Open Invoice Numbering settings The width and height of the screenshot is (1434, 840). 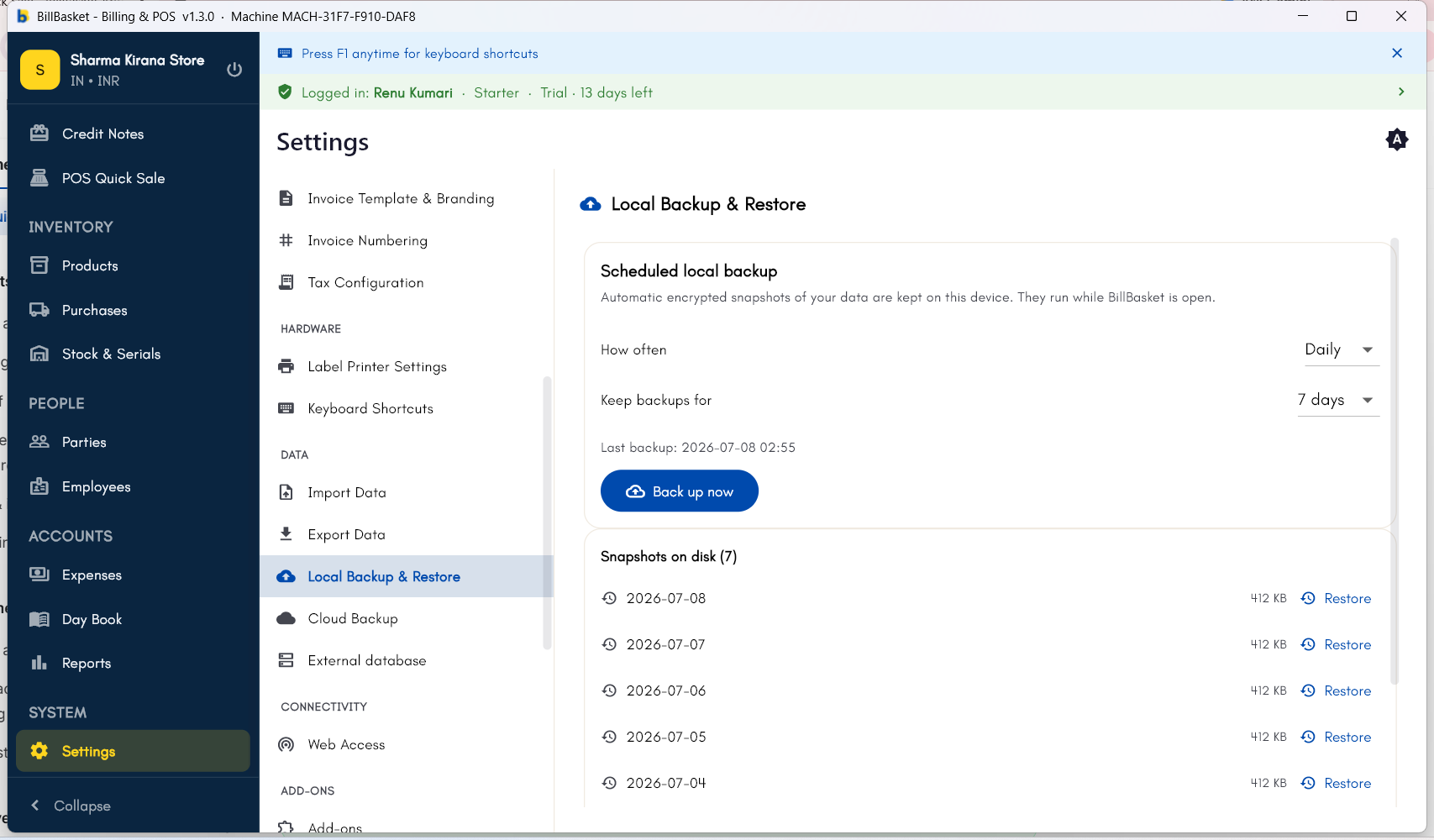point(407,240)
